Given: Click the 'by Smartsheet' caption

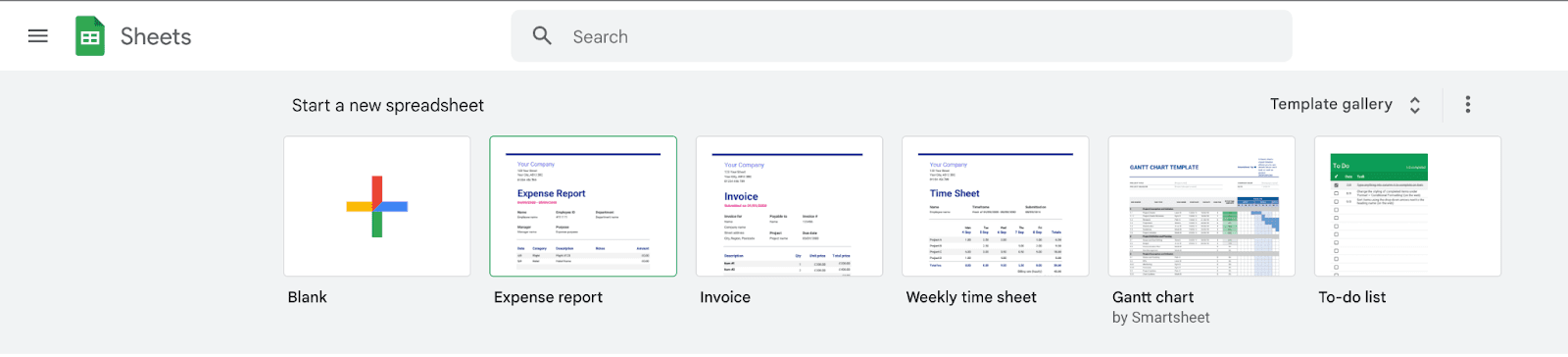Looking at the screenshot, I should point(1160,318).
